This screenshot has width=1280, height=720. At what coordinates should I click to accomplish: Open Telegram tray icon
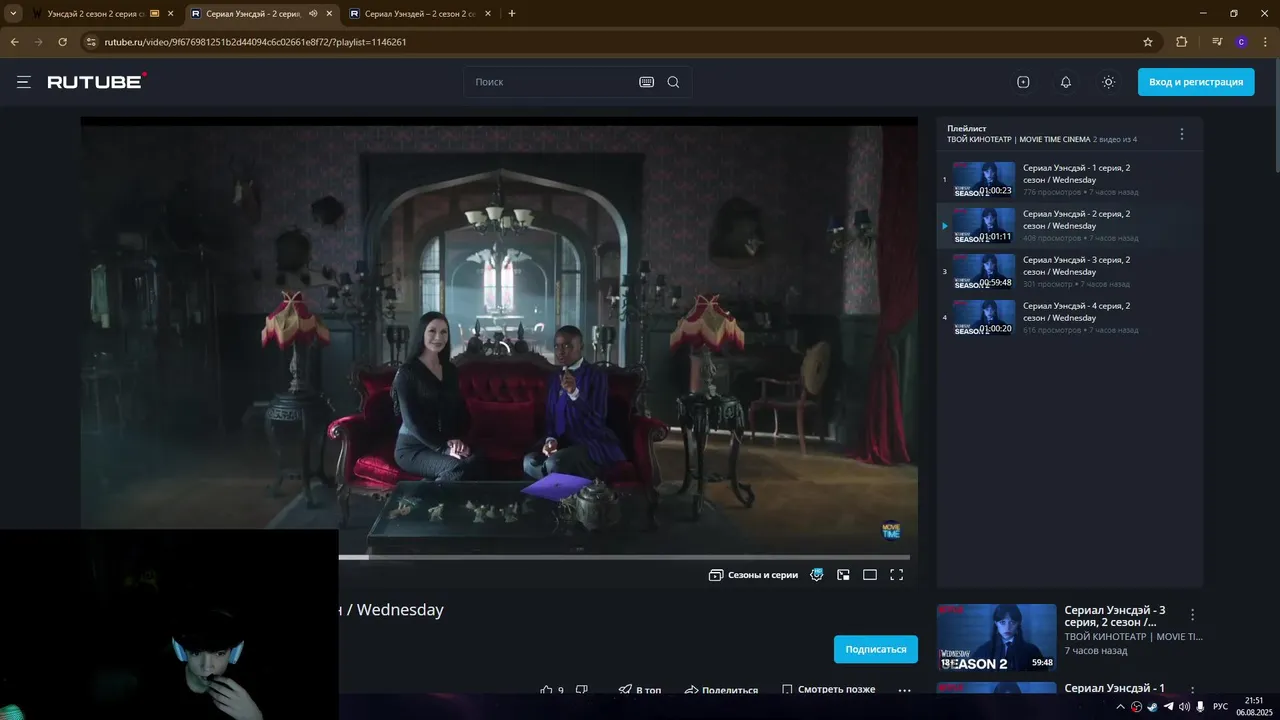pos(1168,707)
